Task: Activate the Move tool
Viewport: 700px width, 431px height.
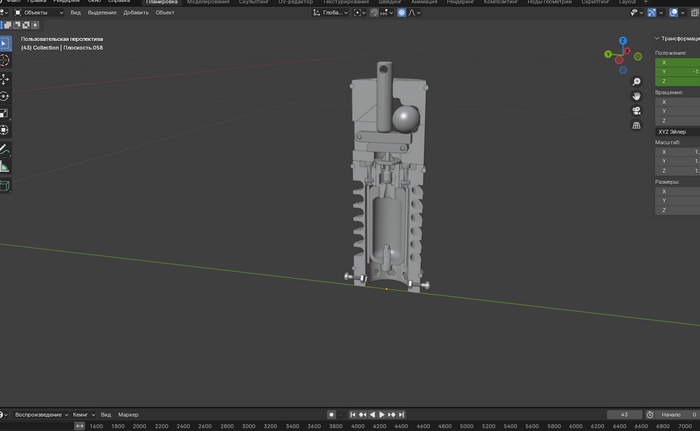Action: 5,79
